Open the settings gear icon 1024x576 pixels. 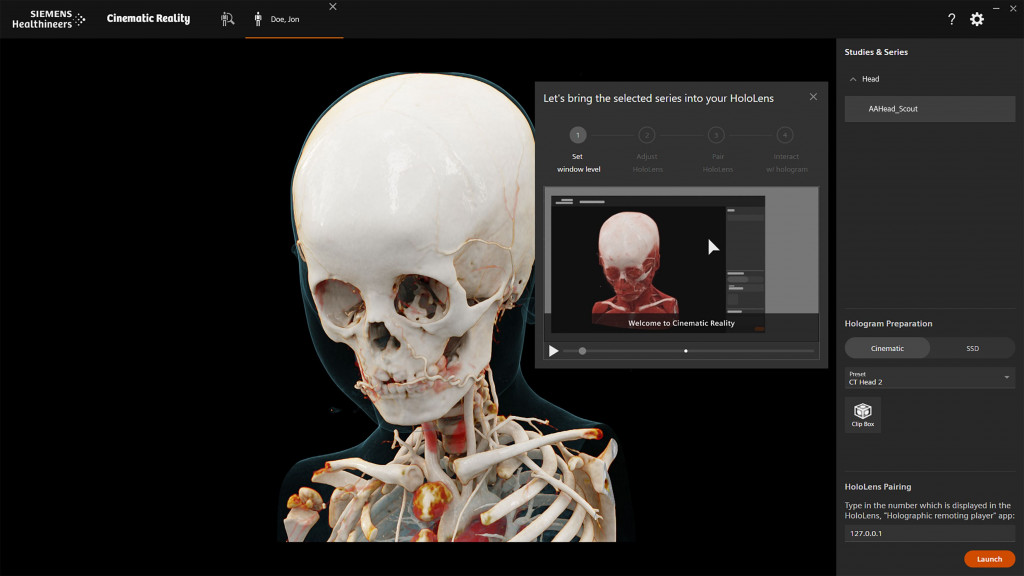(977, 19)
